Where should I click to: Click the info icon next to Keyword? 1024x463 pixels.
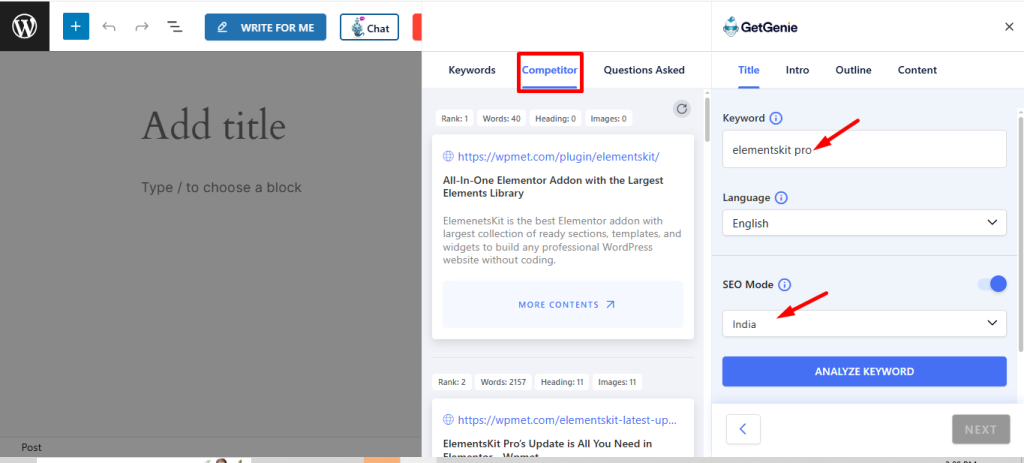pos(776,118)
